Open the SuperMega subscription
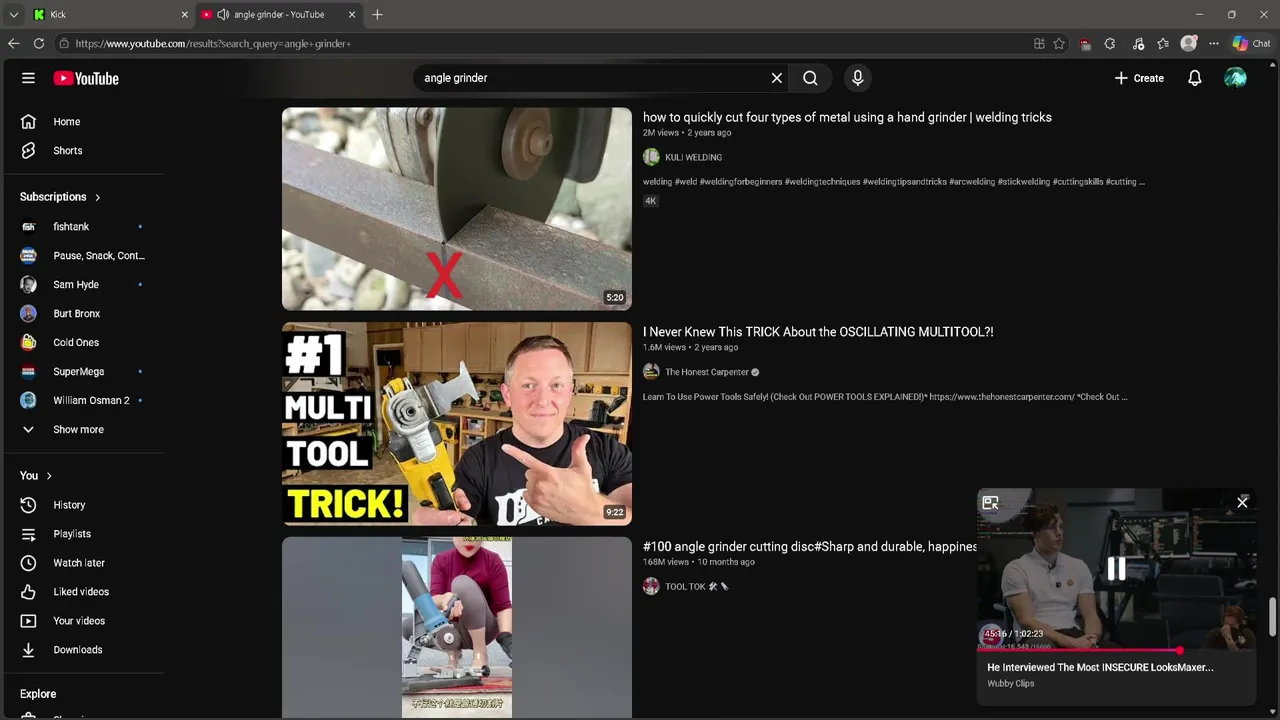The height and width of the screenshot is (720, 1280). click(x=83, y=372)
